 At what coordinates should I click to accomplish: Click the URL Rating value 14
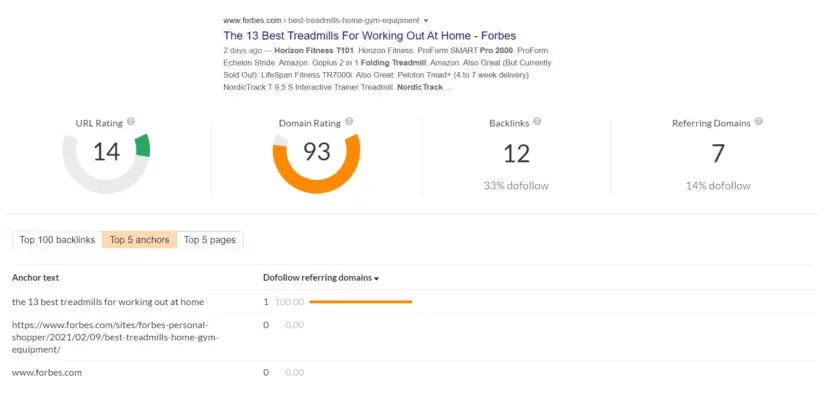pyautogui.click(x=106, y=153)
